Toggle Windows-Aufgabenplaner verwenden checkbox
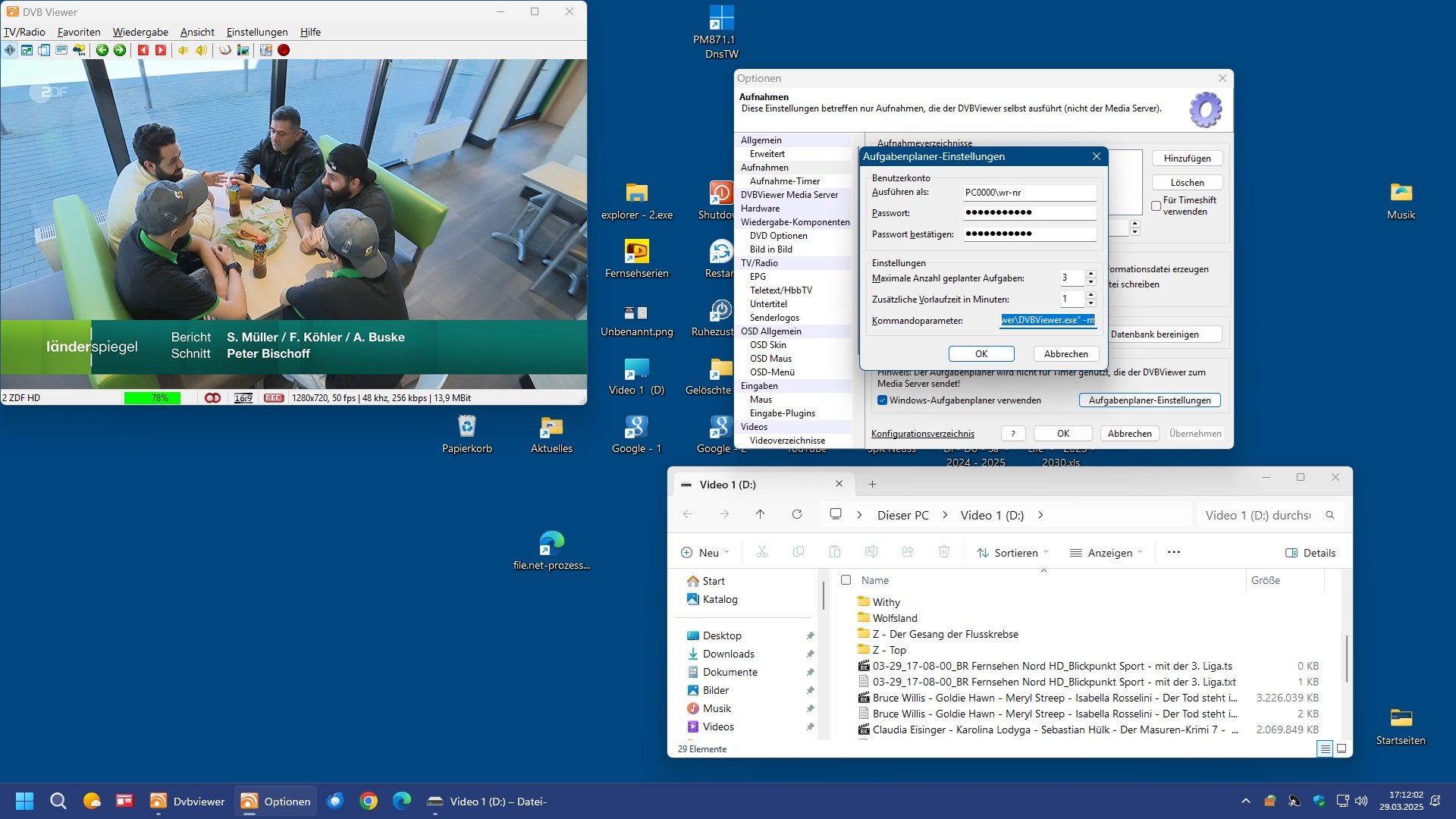 882,400
